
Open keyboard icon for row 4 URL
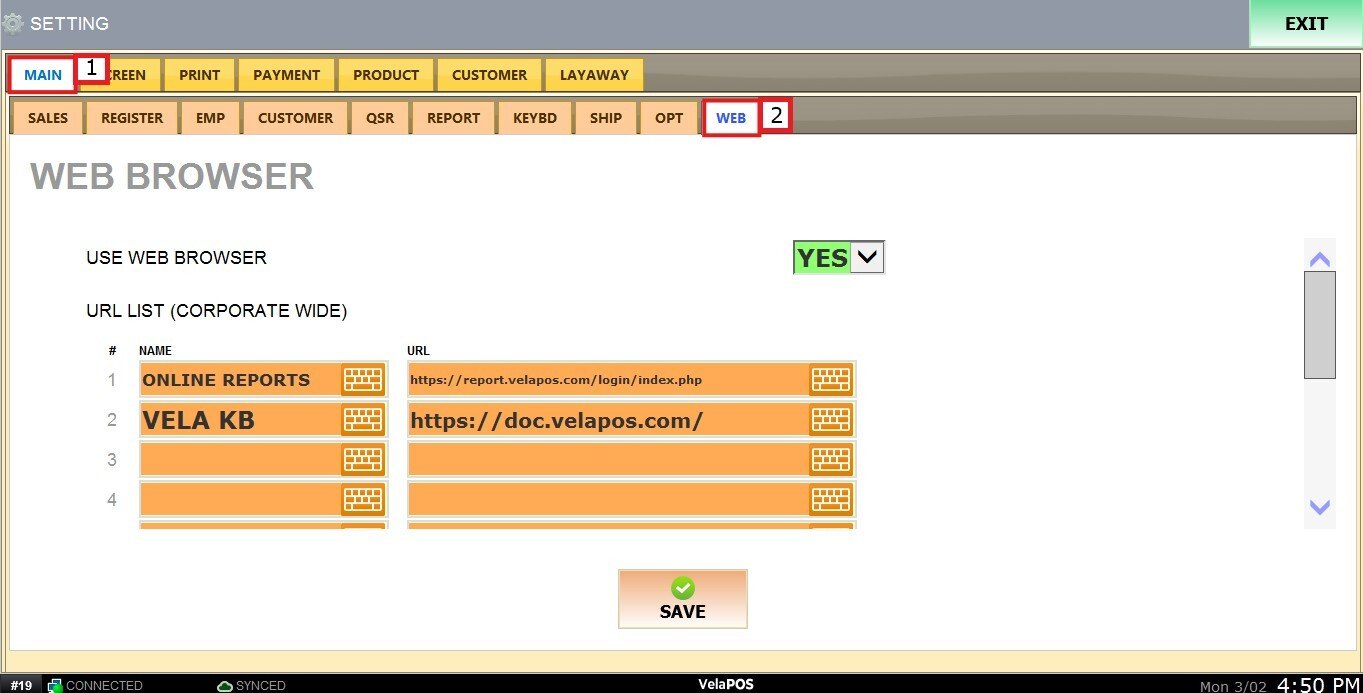[x=831, y=499]
